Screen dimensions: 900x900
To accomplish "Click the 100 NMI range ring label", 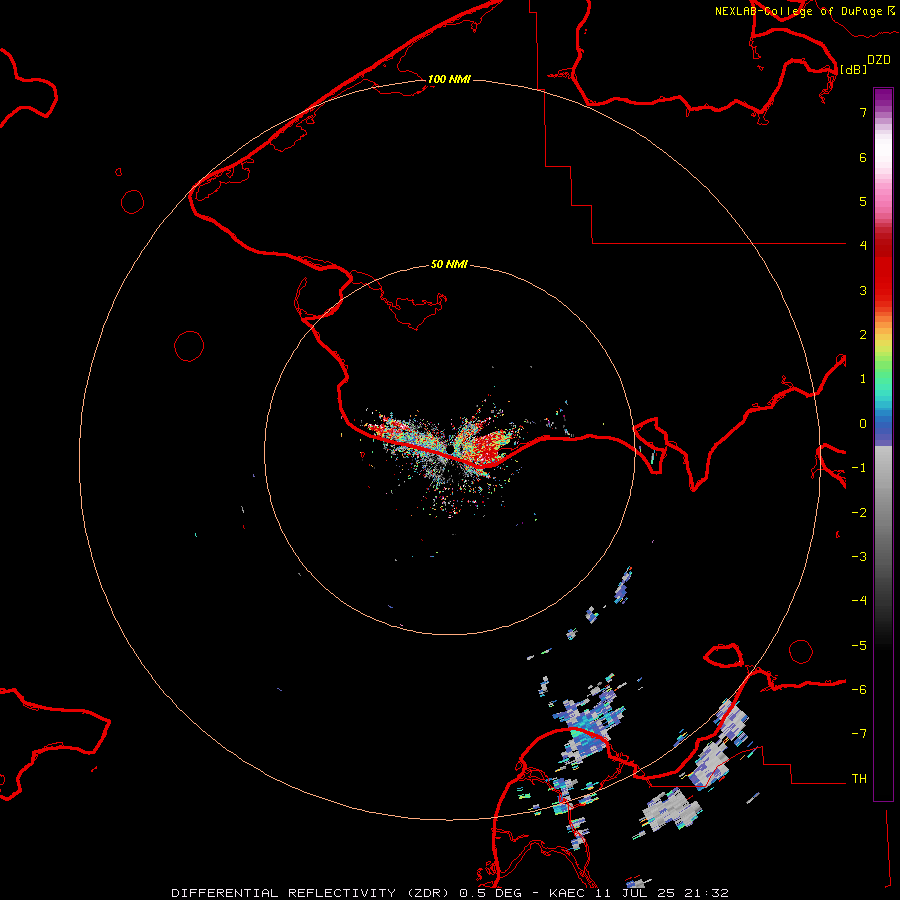I will (449, 79).
